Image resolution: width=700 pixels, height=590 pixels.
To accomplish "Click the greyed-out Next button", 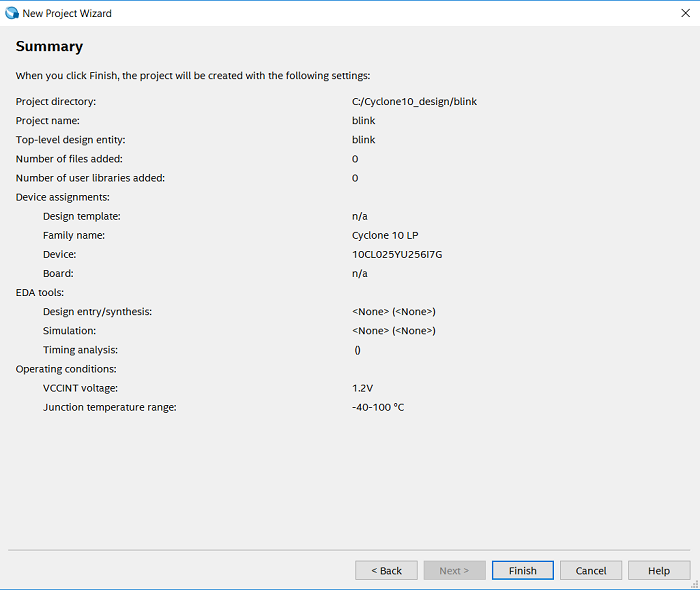I will tap(454, 570).
